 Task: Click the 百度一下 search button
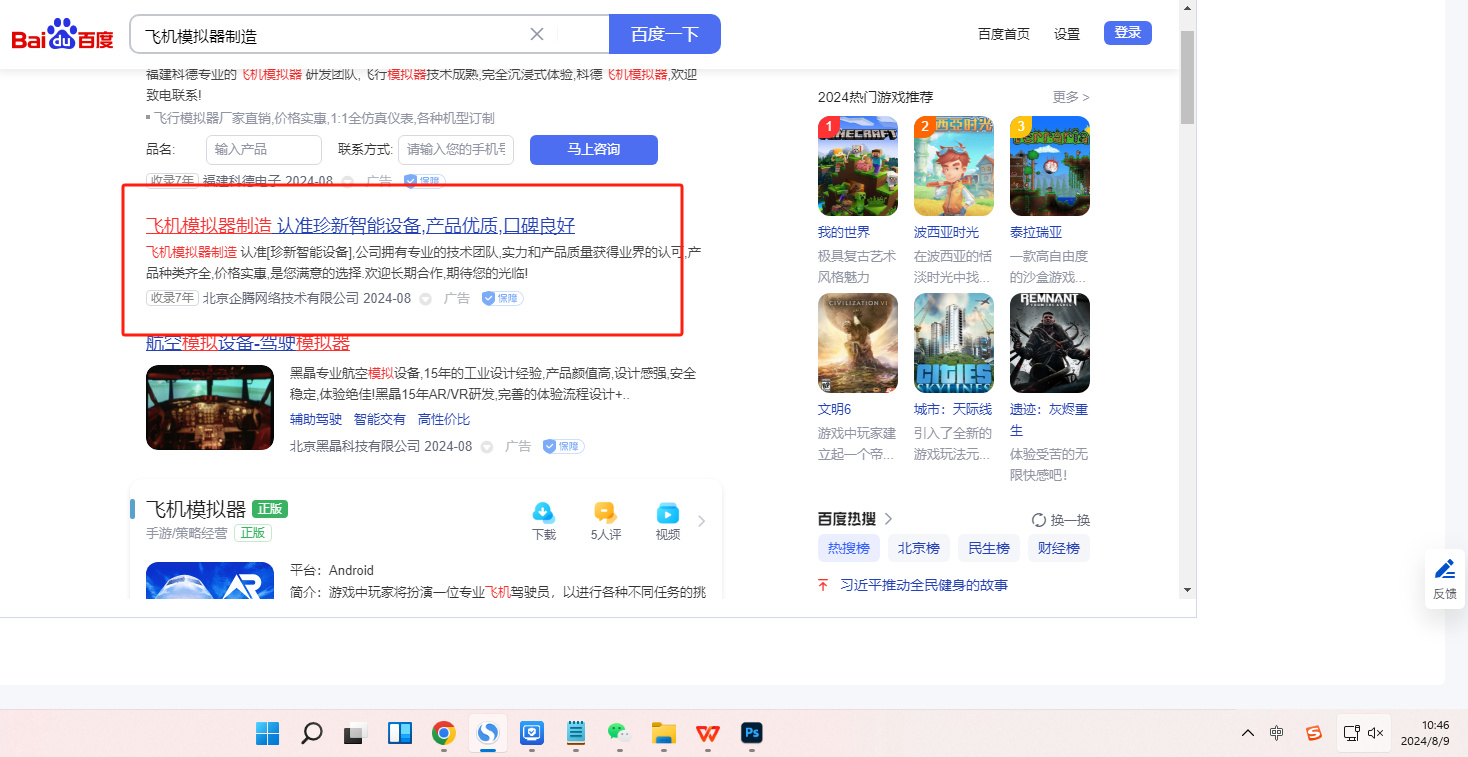click(x=665, y=34)
